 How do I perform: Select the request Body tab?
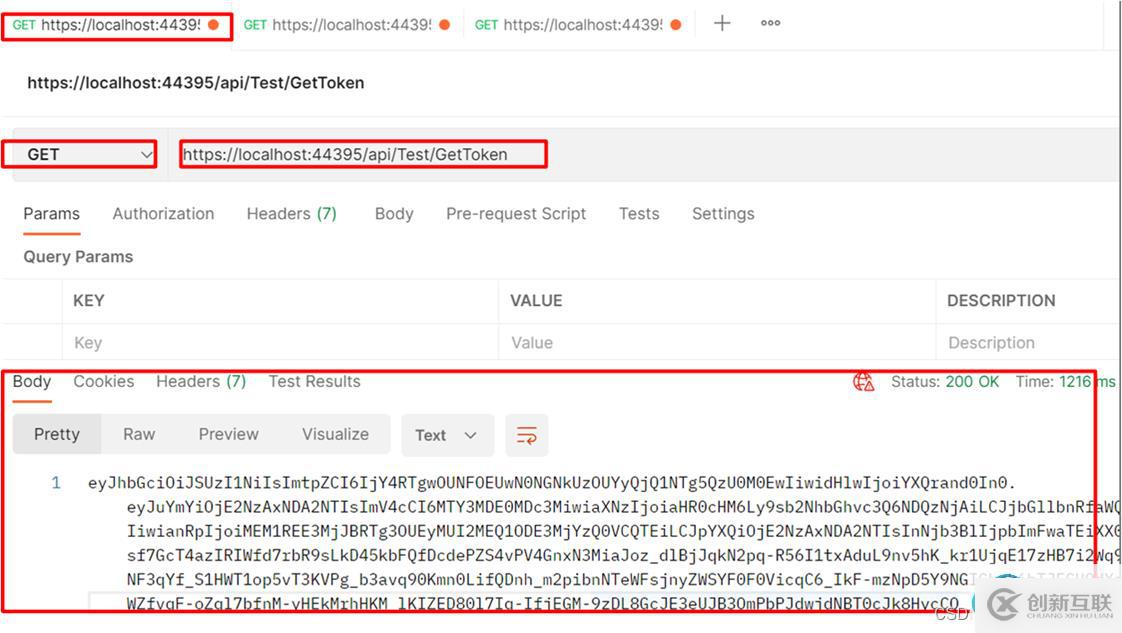point(394,214)
